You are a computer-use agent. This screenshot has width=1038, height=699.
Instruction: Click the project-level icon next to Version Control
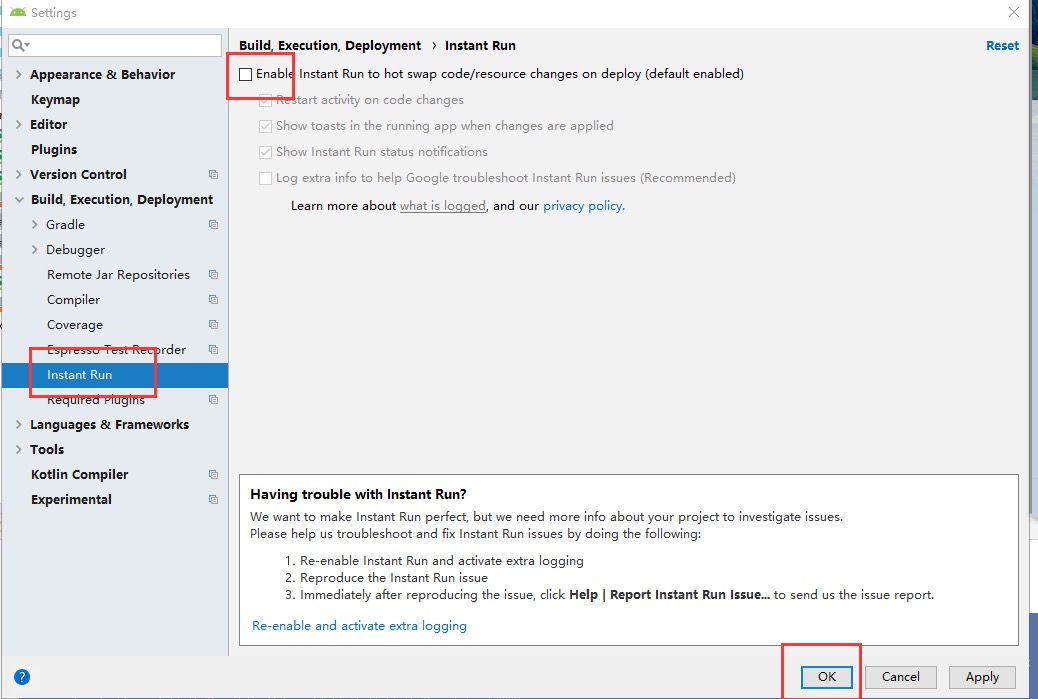[213, 174]
